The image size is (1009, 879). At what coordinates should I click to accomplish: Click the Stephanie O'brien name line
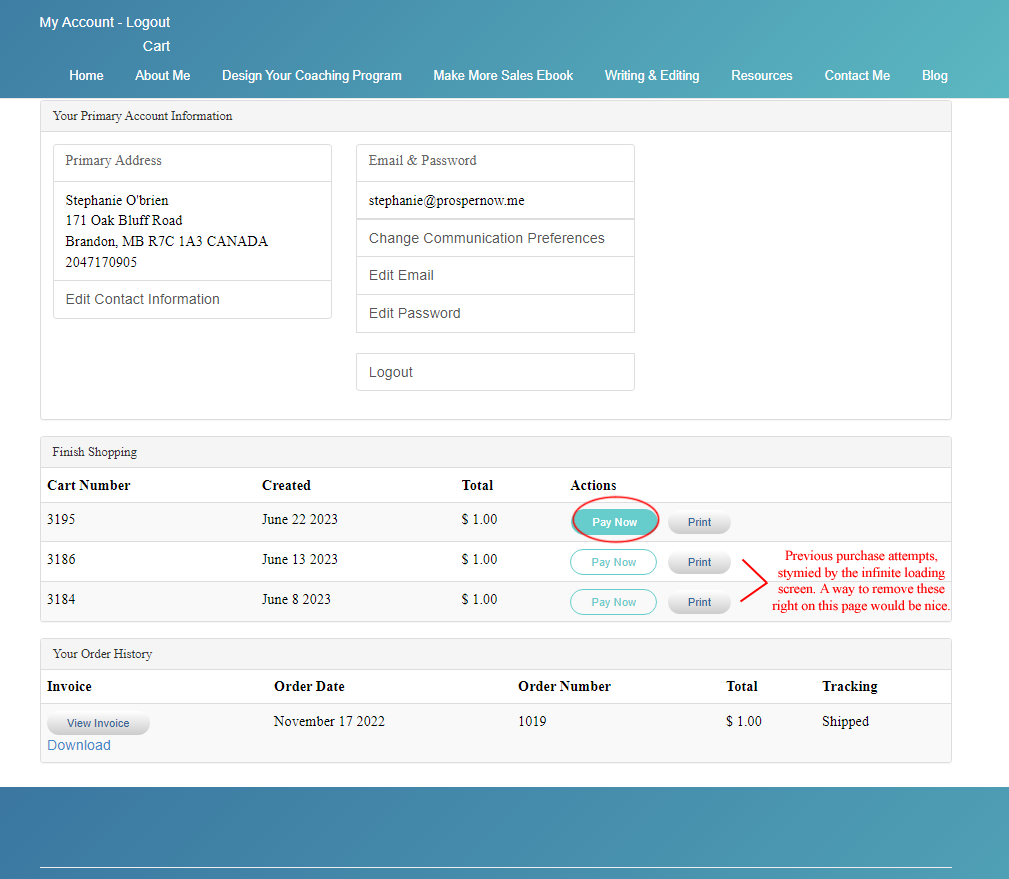117,200
